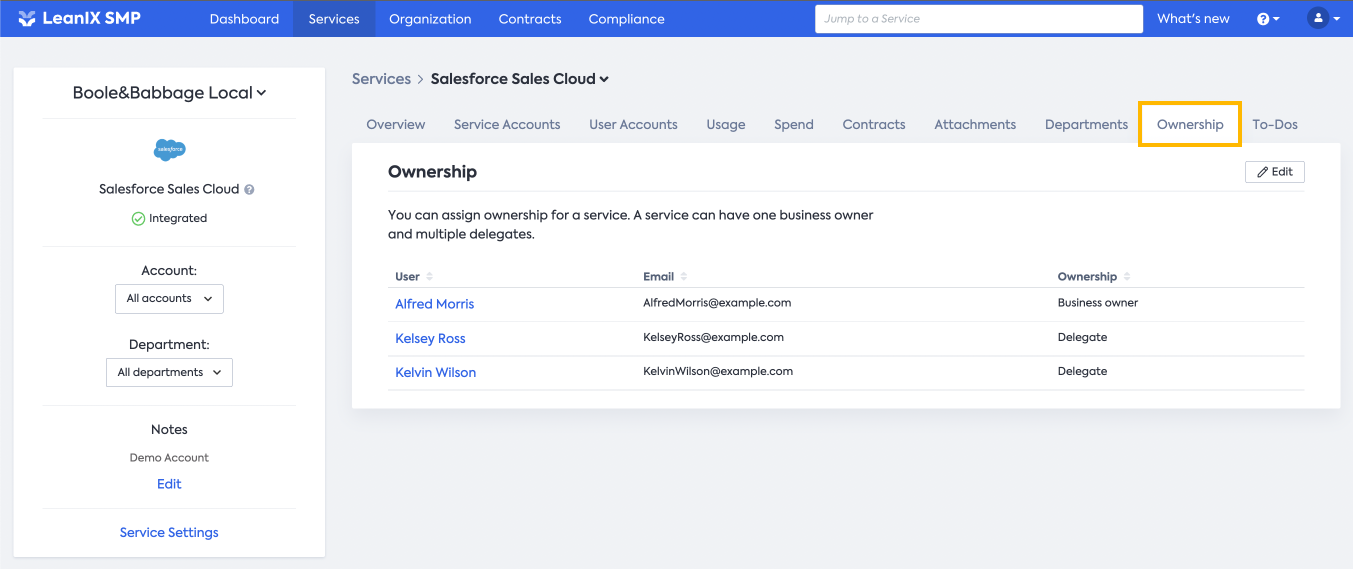Click the Edit notes link
The height and width of the screenshot is (569, 1353).
pos(169,484)
